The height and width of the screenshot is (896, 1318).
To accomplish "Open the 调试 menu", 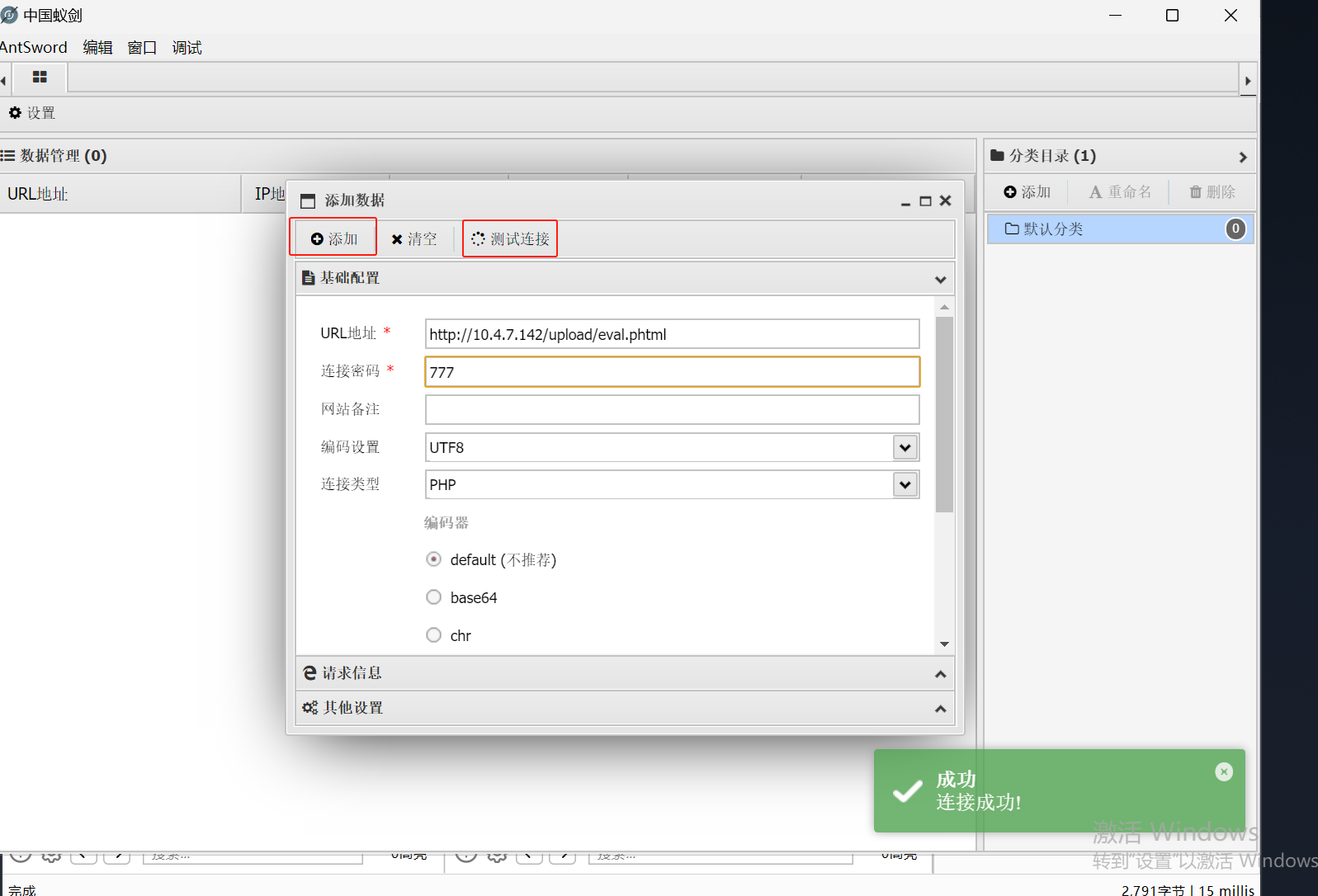I will [187, 47].
